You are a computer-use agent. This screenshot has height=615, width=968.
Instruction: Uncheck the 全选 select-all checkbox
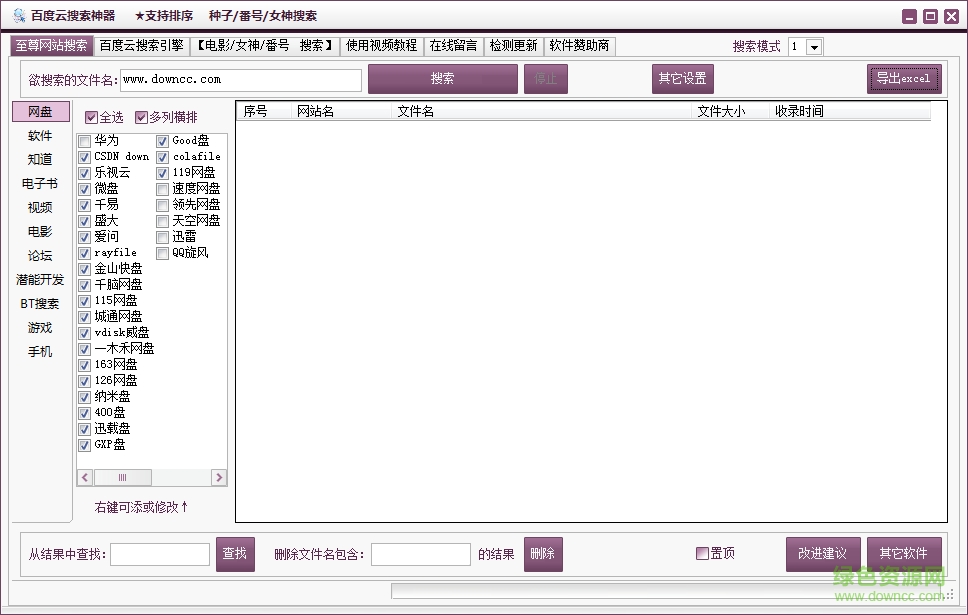point(92,117)
